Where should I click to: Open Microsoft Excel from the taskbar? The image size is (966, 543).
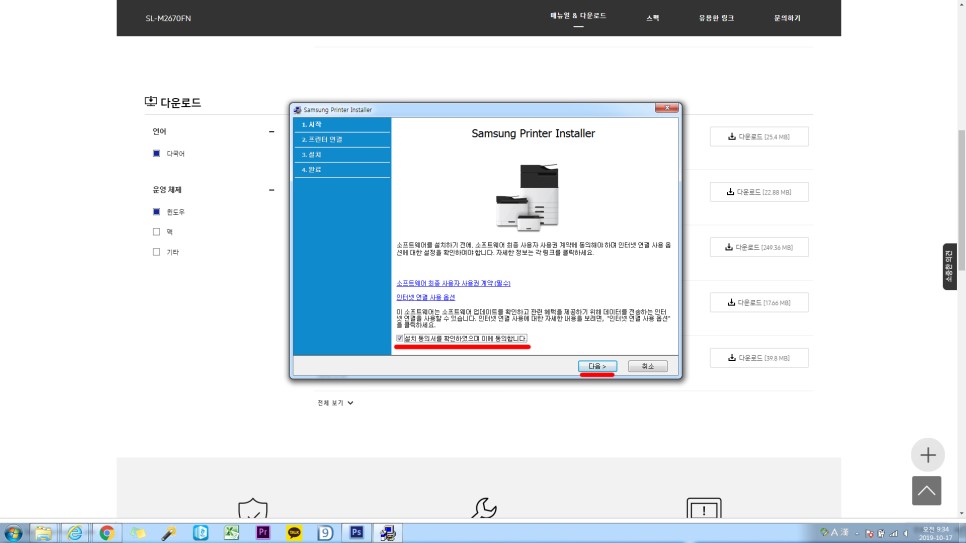point(232,533)
